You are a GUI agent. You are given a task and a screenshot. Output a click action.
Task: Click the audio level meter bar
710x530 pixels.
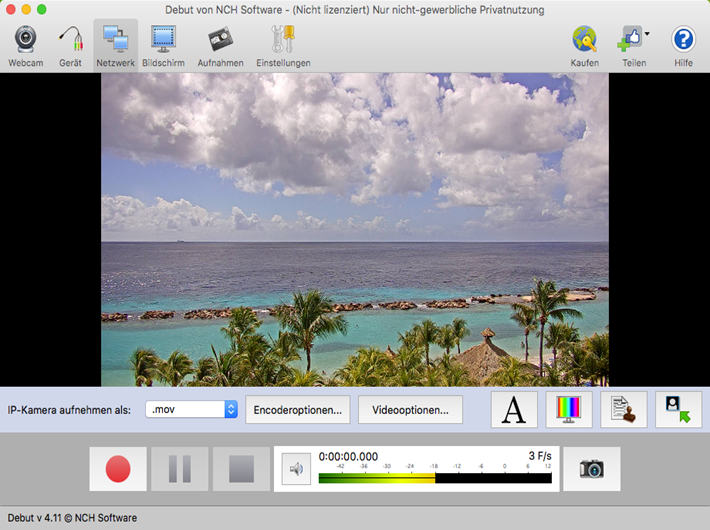click(x=435, y=478)
